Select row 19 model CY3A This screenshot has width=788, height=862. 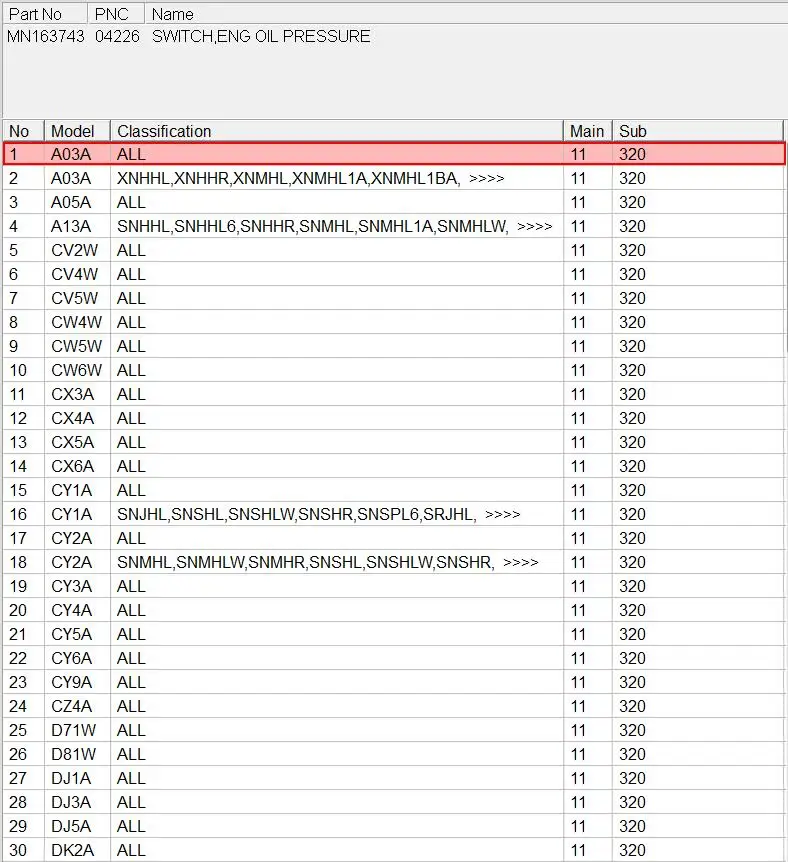click(71, 587)
